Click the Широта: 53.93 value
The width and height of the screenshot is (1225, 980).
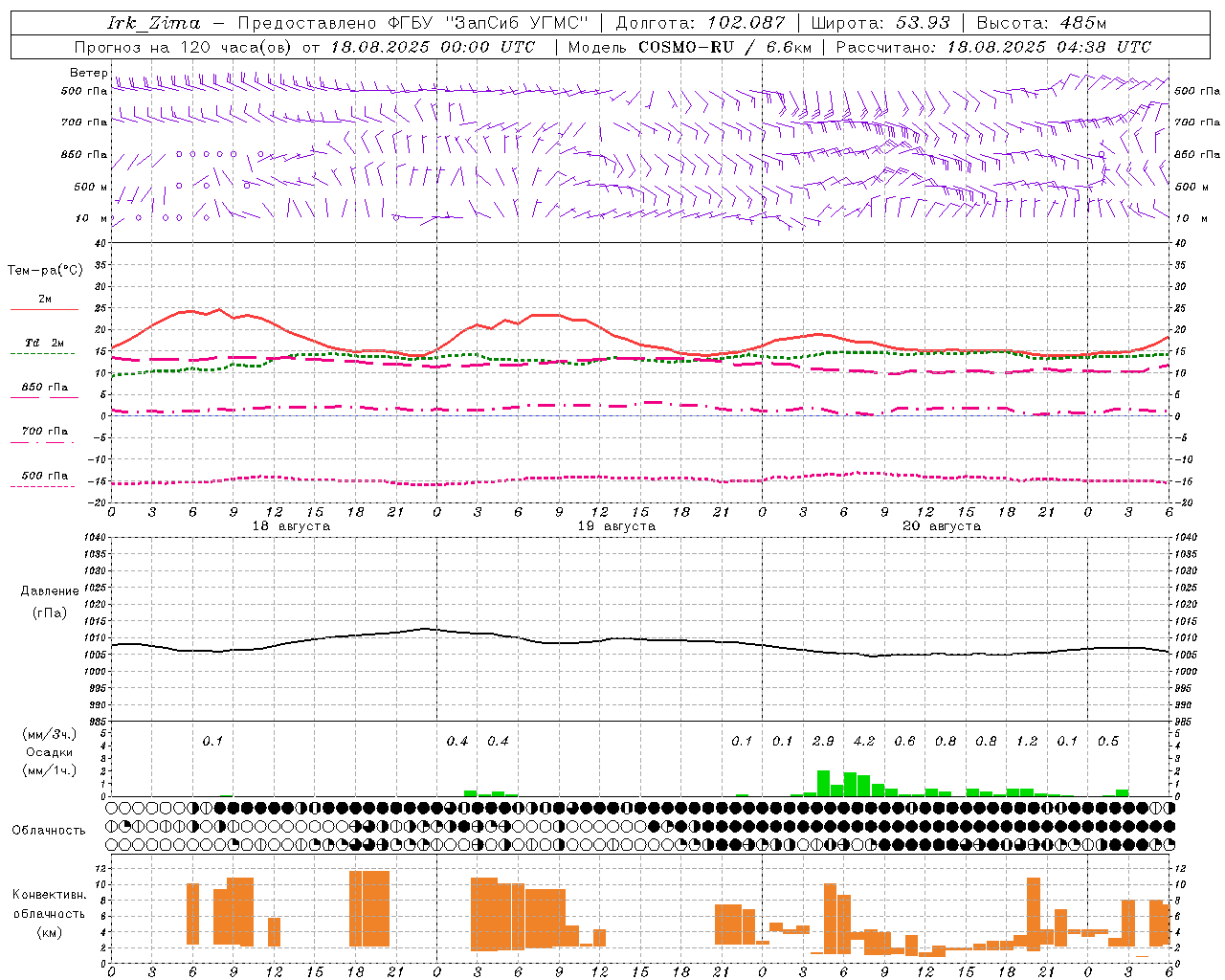tap(880, 23)
